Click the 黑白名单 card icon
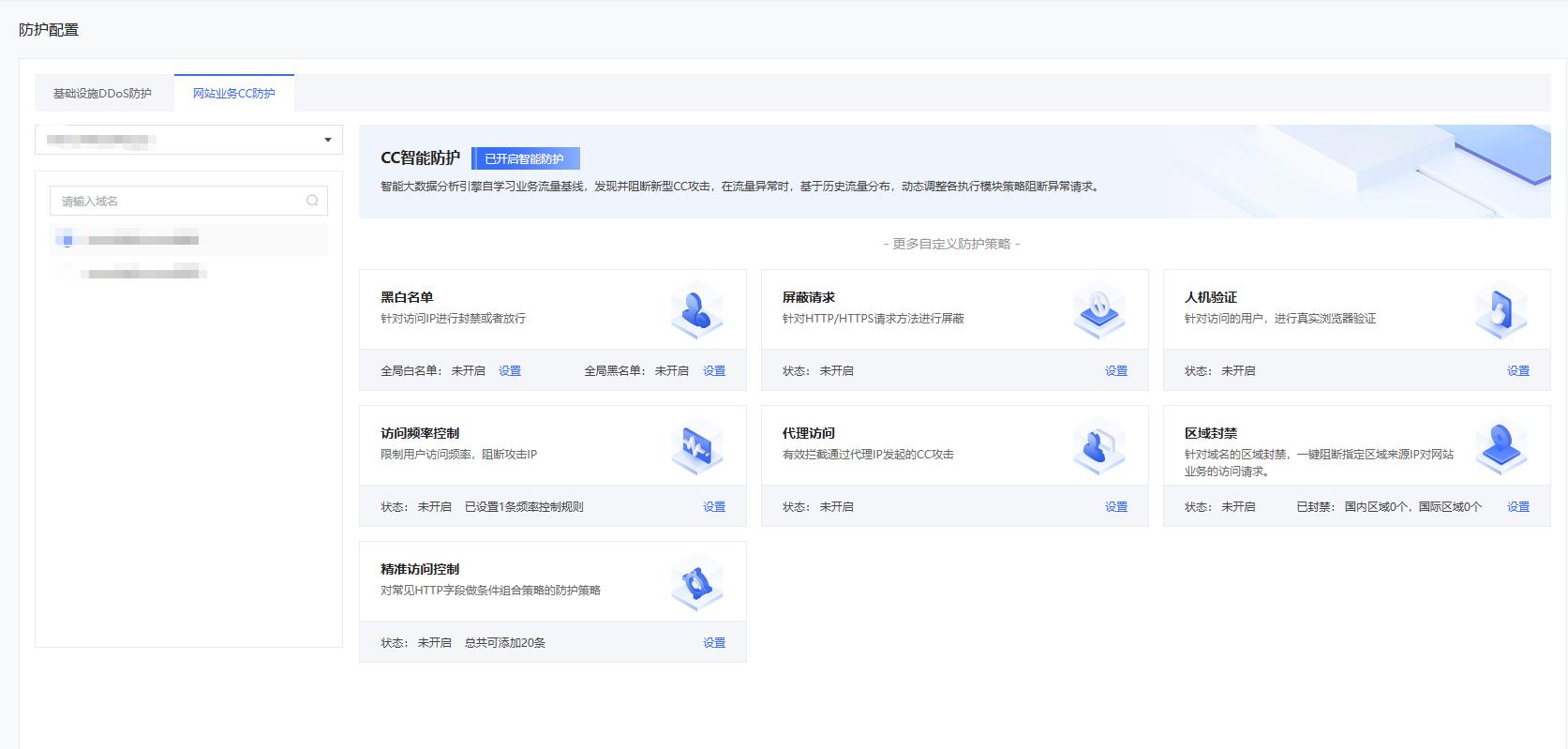The image size is (1568, 749). click(696, 310)
